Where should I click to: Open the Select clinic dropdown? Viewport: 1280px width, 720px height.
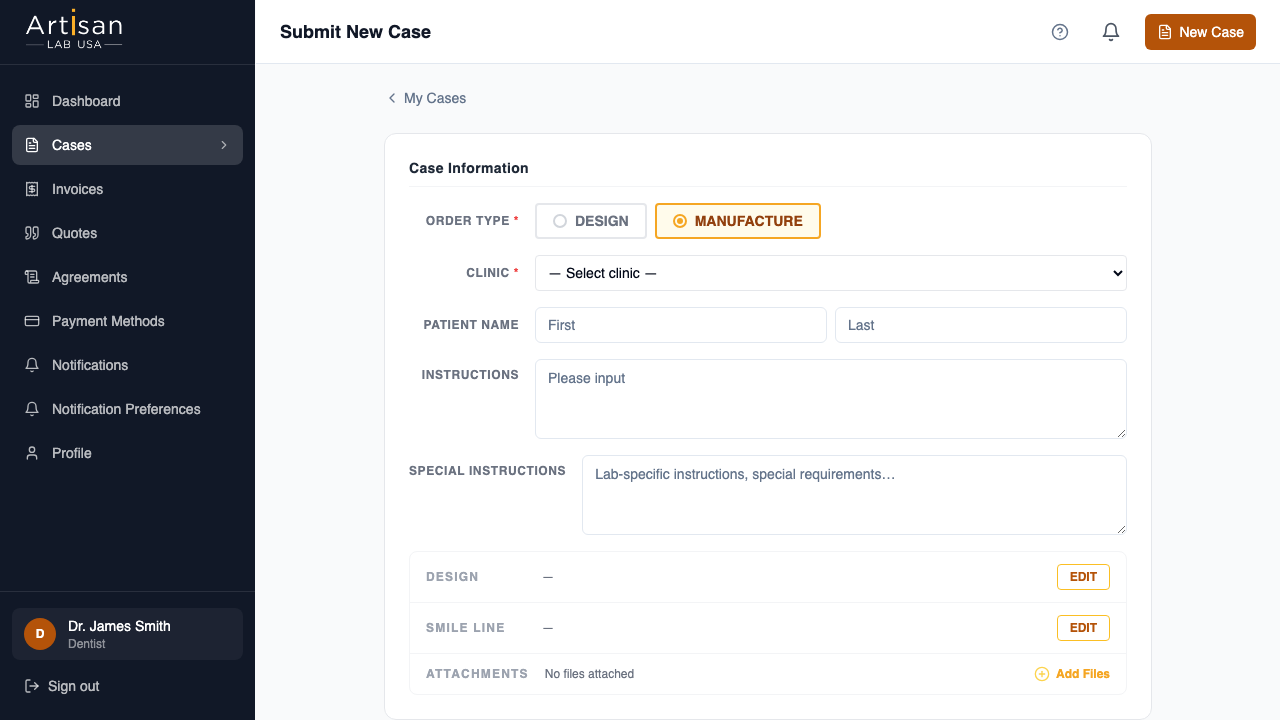coord(831,273)
